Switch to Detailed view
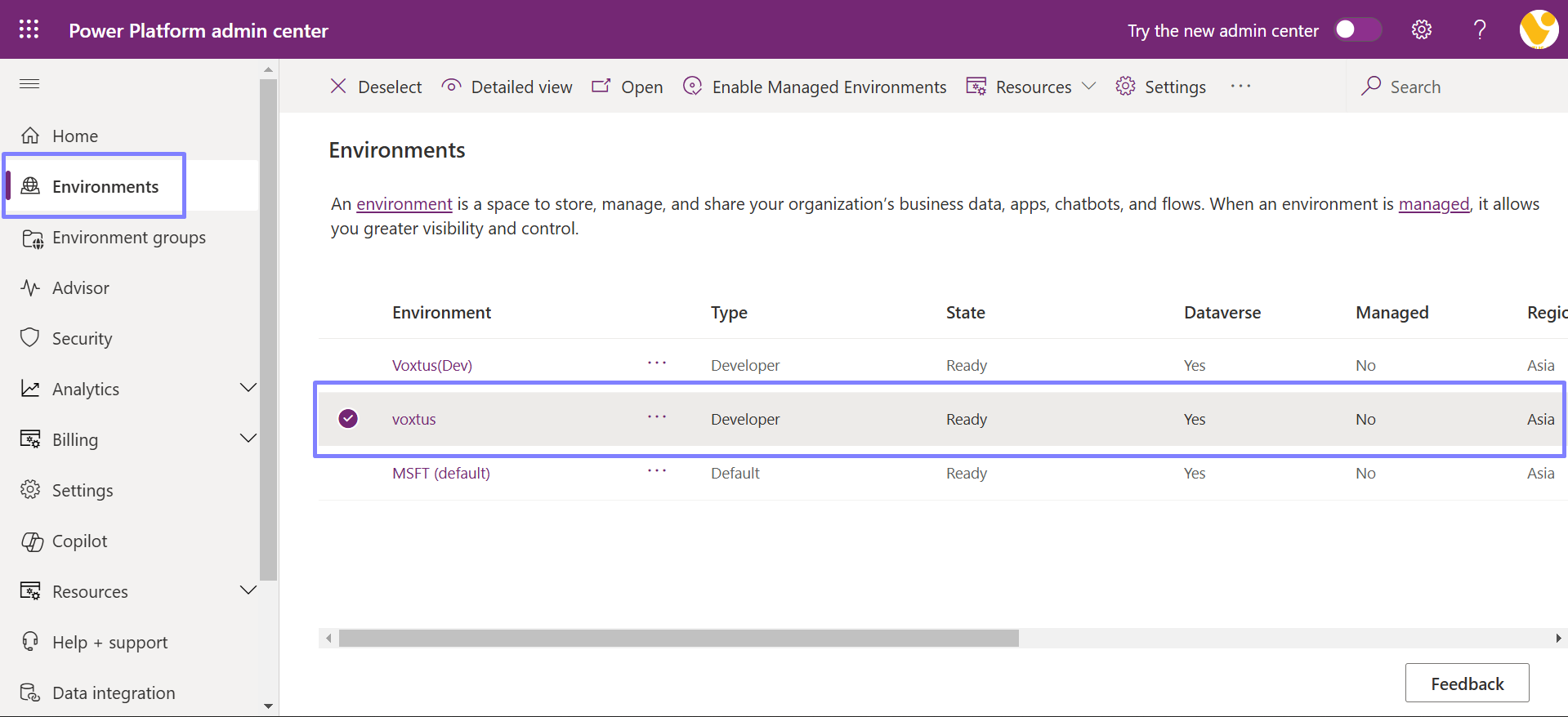This screenshot has width=1568, height=717. tap(507, 87)
